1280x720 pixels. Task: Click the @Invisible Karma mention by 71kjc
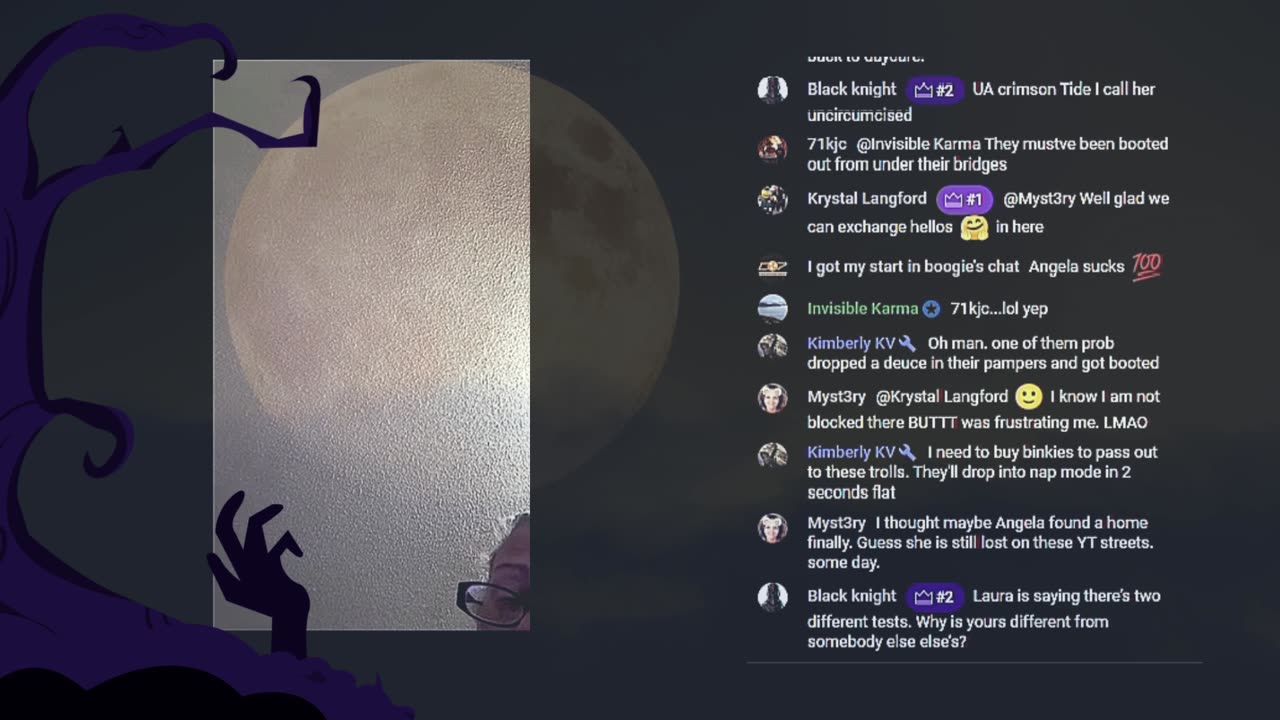pos(918,144)
